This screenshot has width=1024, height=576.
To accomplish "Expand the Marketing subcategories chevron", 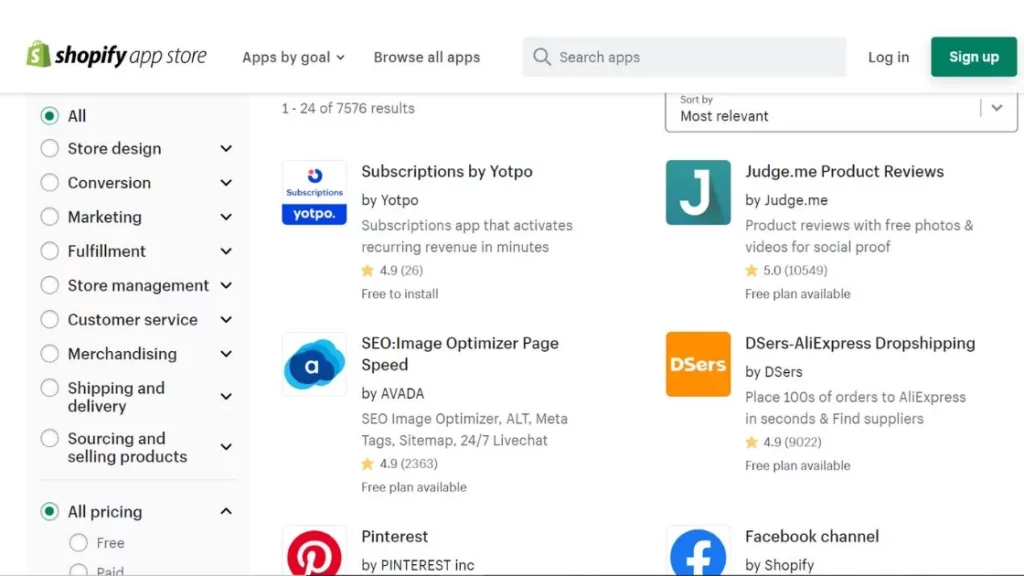I will (x=226, y=216).
